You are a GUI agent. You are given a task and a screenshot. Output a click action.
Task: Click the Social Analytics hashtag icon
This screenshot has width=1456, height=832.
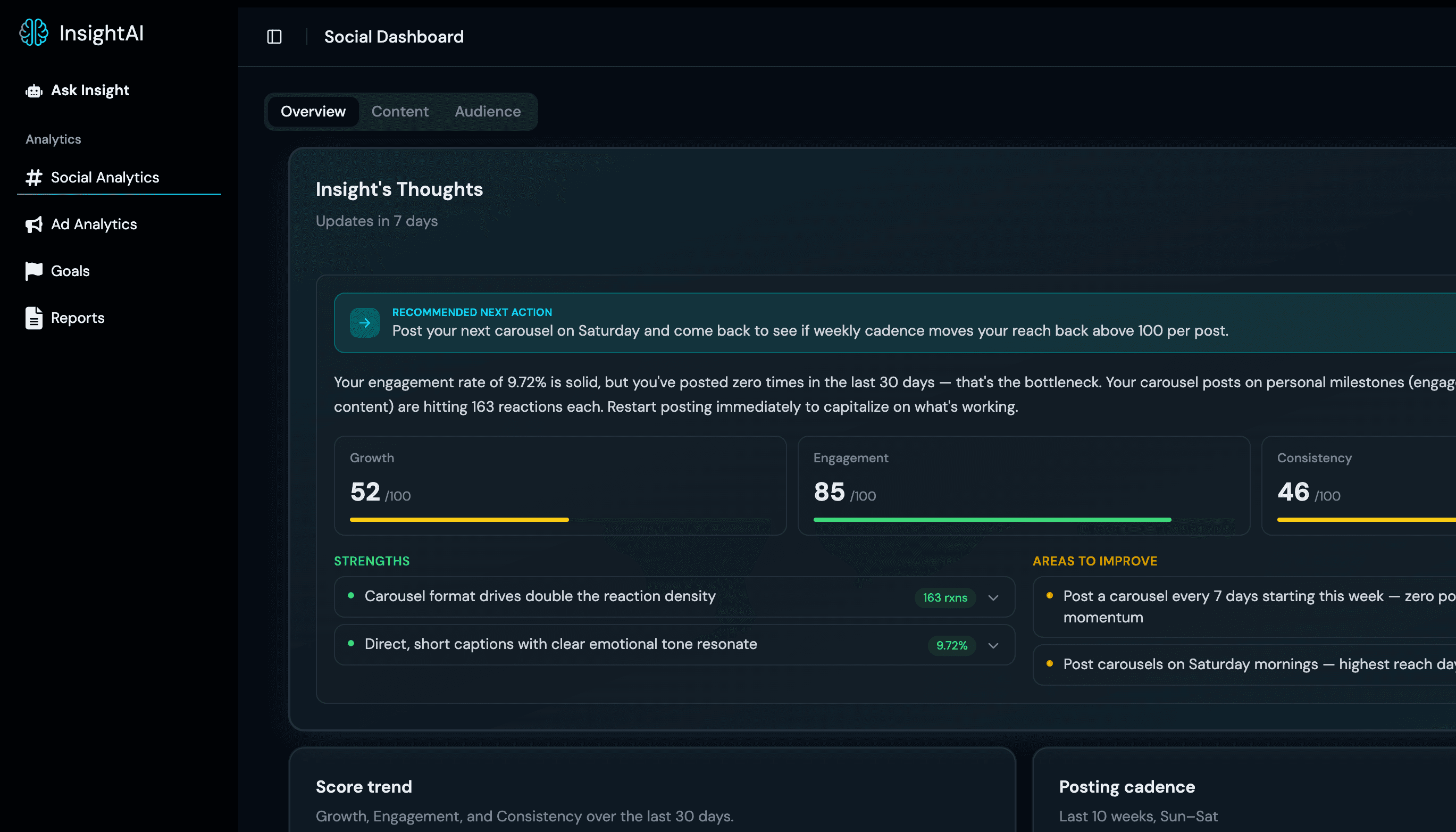click(34, 178)
